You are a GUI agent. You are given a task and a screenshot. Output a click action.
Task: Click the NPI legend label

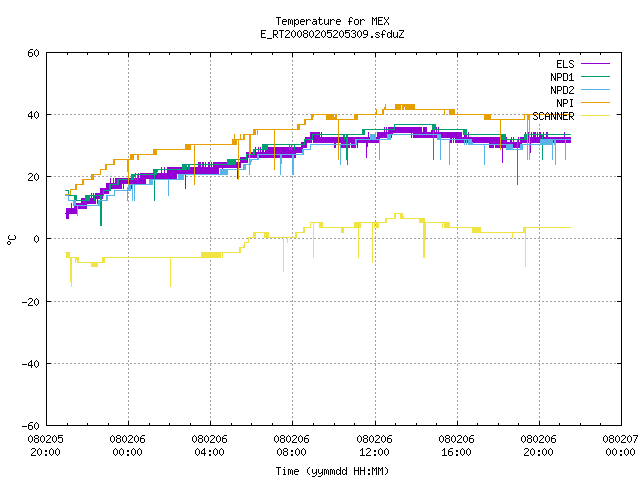(x=565, y=103)
